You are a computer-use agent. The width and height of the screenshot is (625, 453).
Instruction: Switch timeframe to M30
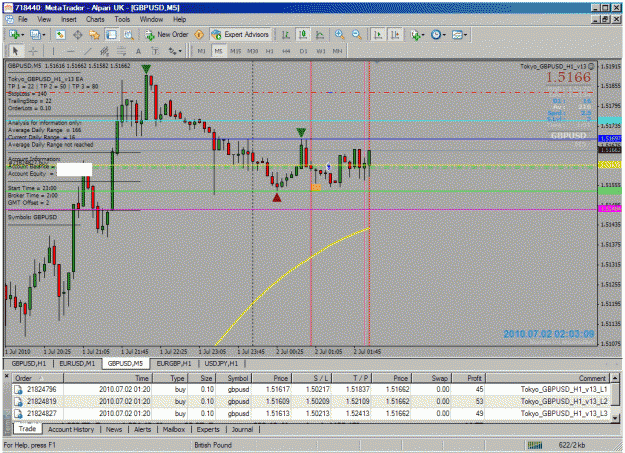tap(252, 51)
